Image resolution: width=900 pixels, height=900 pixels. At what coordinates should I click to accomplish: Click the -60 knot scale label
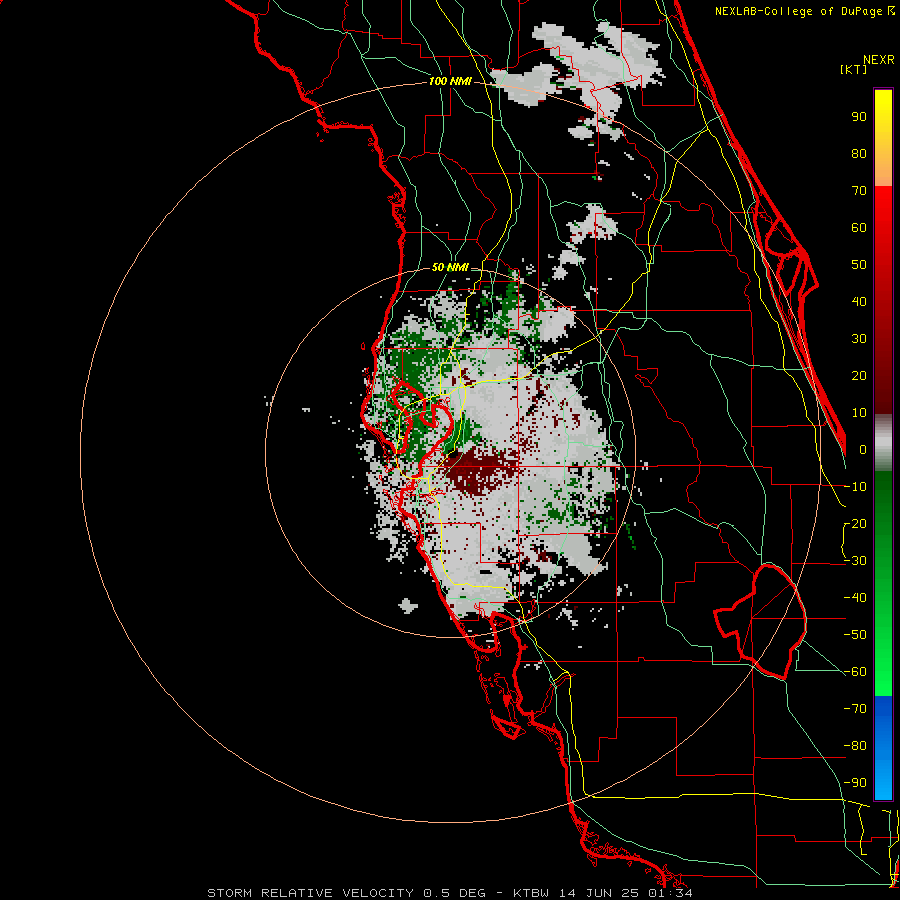click(x=855, y=672)
